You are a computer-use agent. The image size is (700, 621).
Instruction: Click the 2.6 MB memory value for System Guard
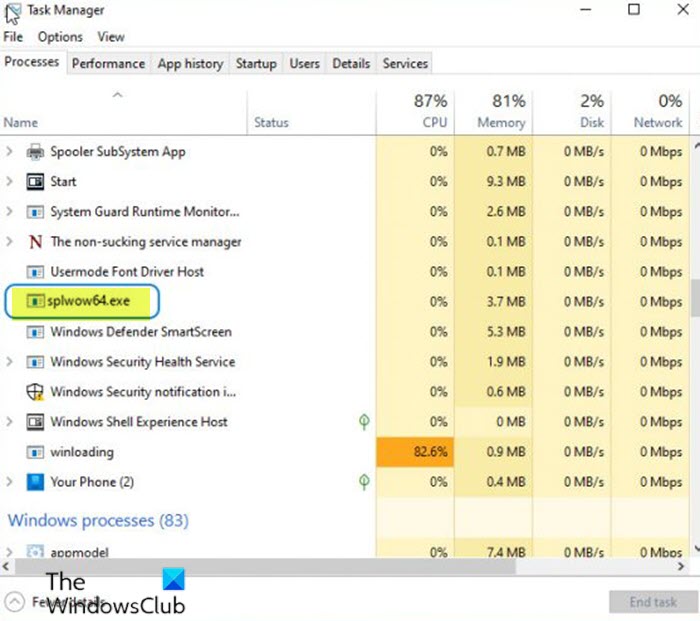tap(506, 212)
